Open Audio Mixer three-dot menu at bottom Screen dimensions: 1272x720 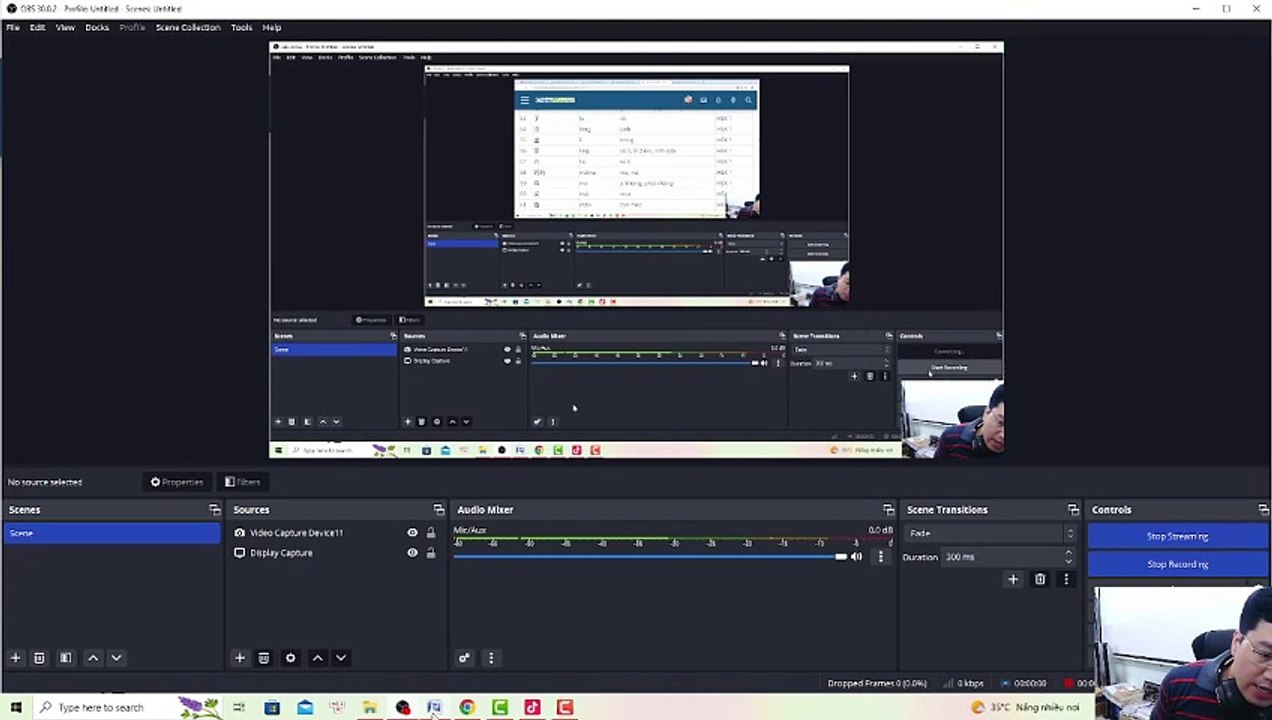[490, 657]
